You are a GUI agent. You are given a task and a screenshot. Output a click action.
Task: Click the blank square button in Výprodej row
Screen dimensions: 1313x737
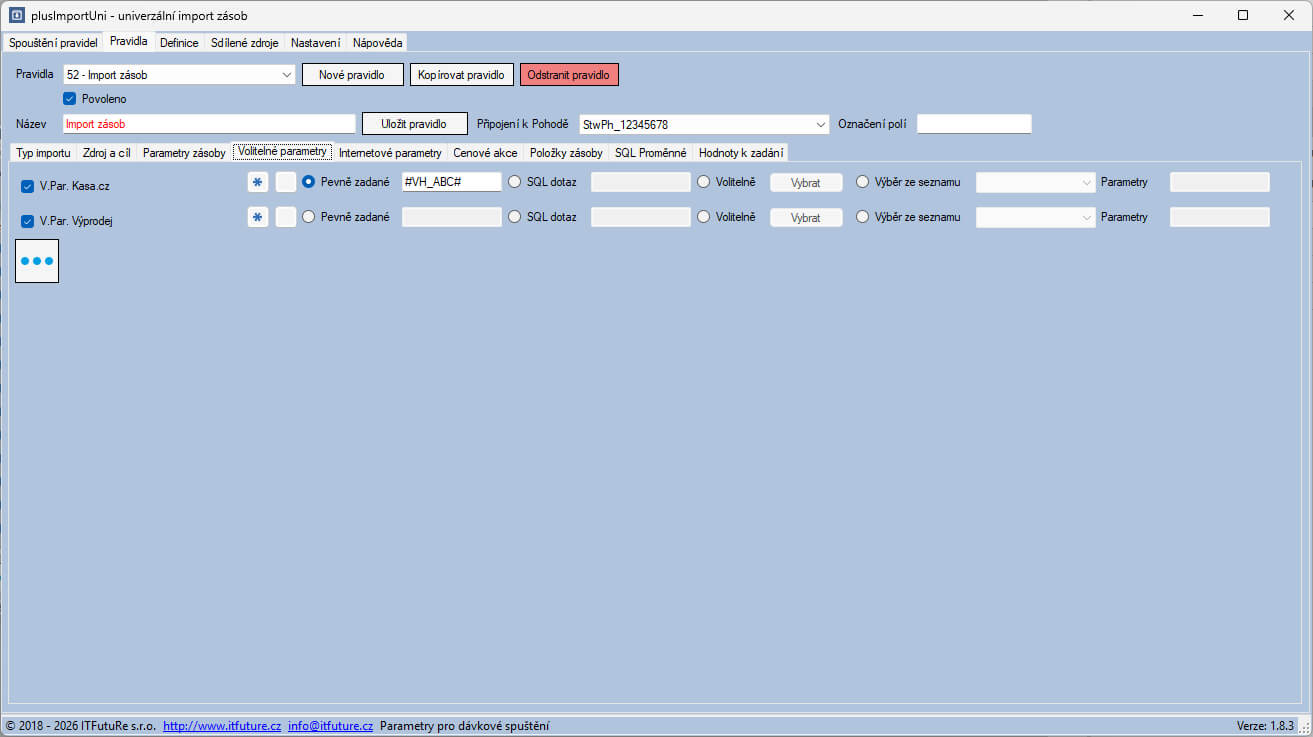(286, 217)
